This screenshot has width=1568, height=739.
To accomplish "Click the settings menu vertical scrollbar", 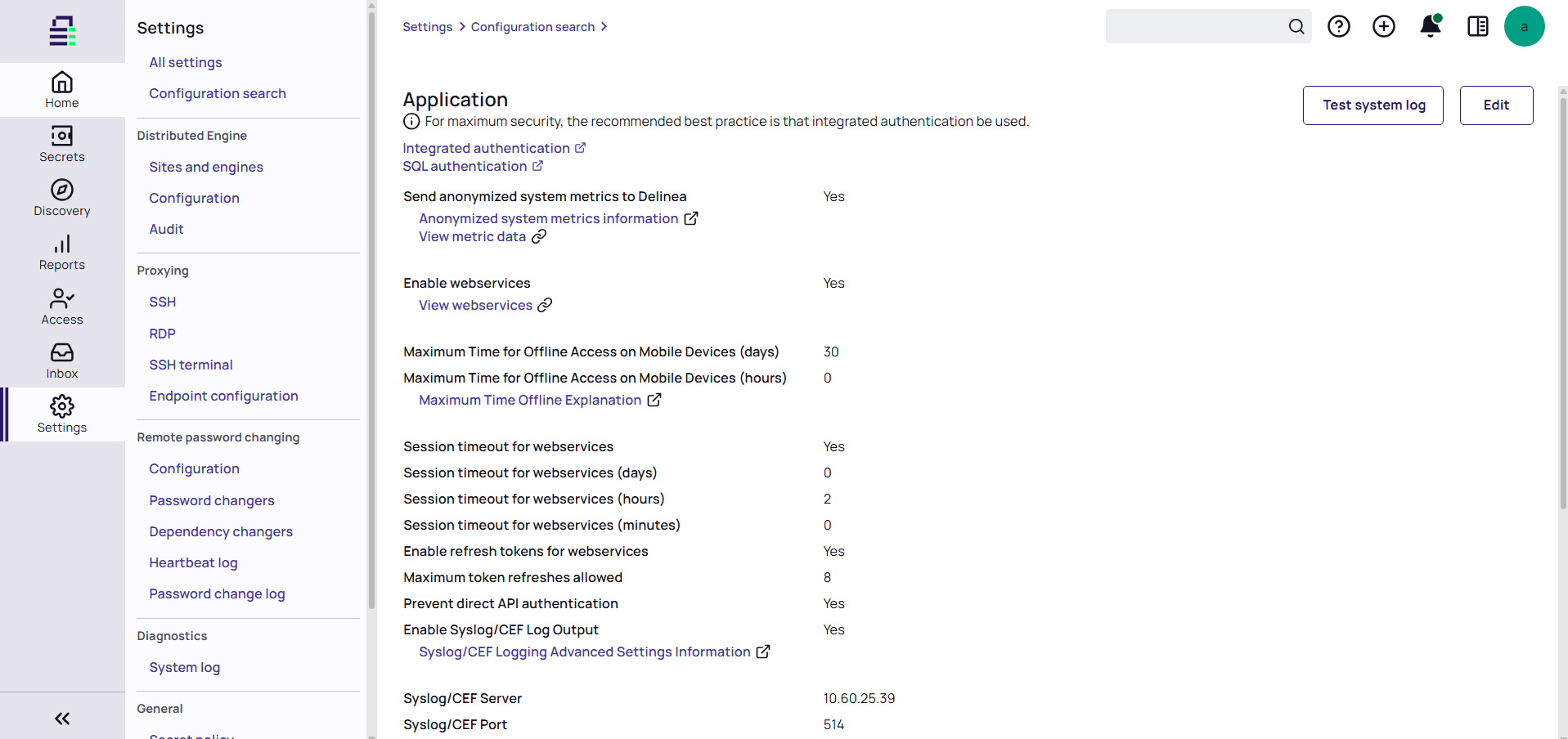I will click(371, 311).
